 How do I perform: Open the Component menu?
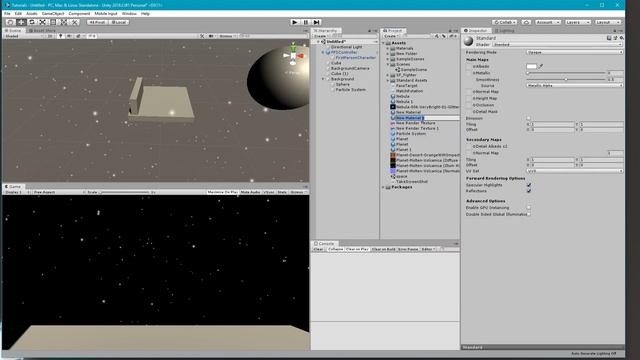point(79,13)
